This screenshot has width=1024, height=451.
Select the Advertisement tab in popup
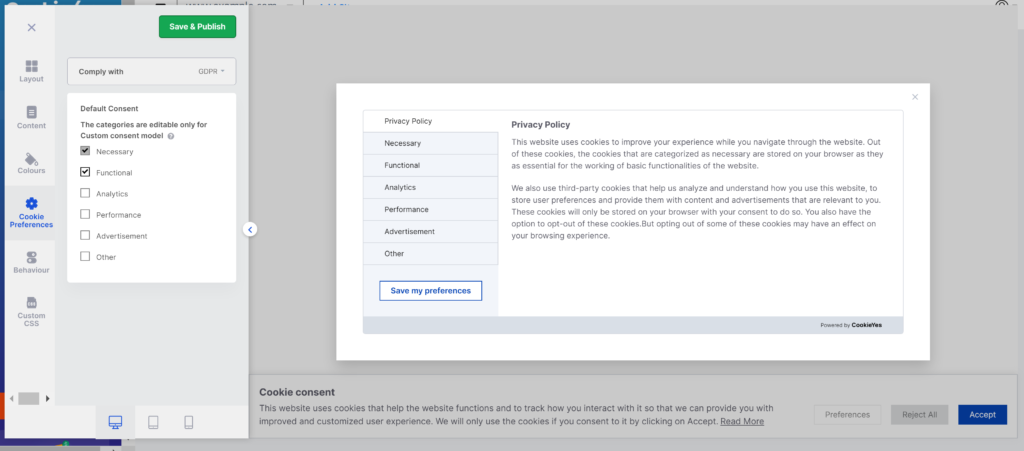coord(430,232)
